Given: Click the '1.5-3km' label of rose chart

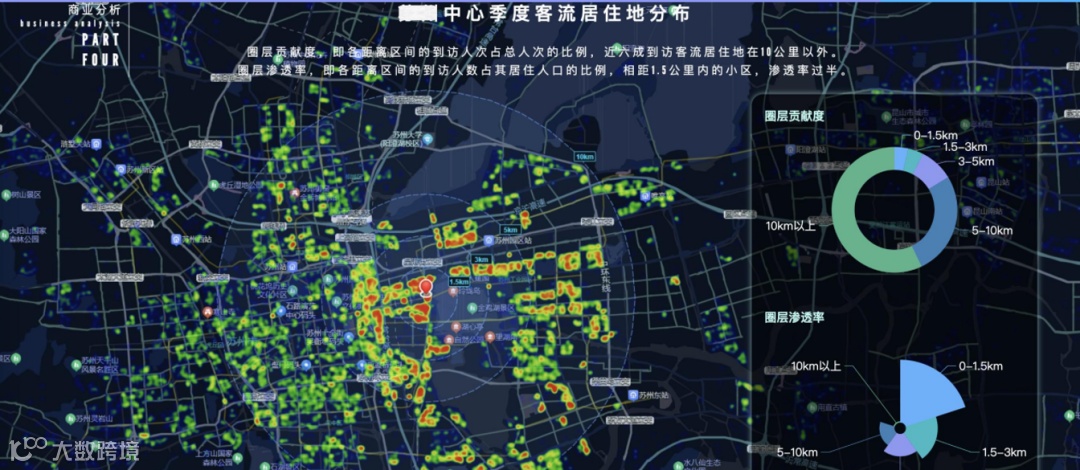Looking at the screenshot, I should pos(1004,453).
